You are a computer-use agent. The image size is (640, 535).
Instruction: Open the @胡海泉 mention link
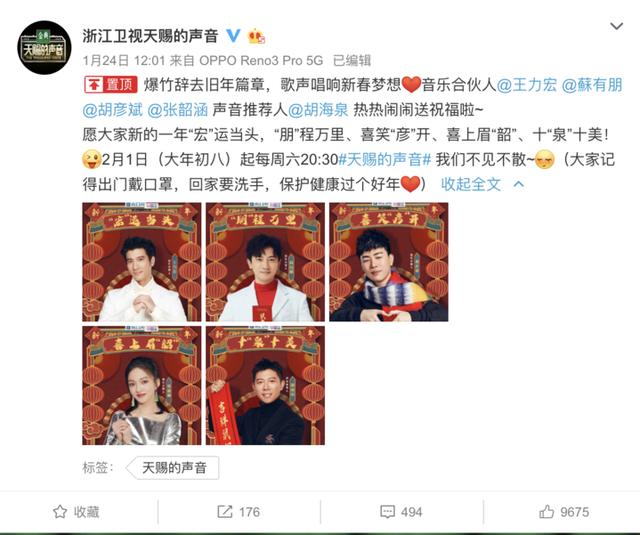point(318,110)
